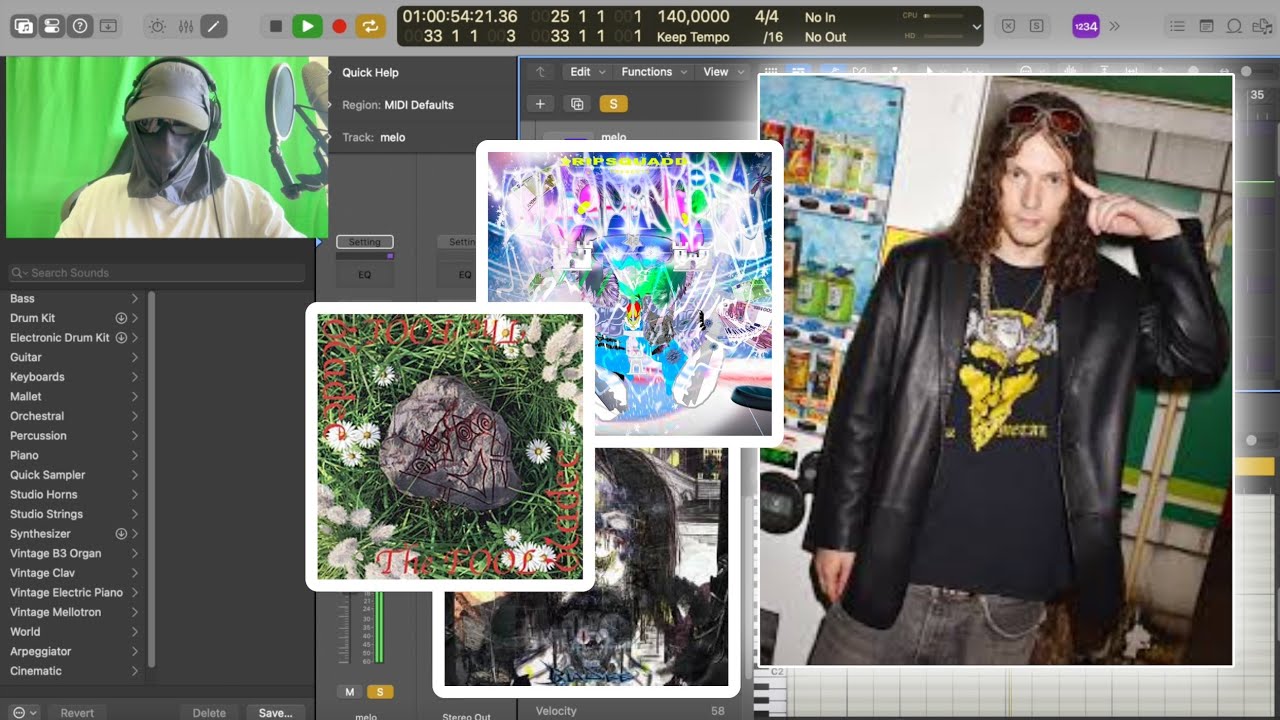Viewport: 1280px width, 720px height.
Task: Click the Revert button
Action: (77, 712)
